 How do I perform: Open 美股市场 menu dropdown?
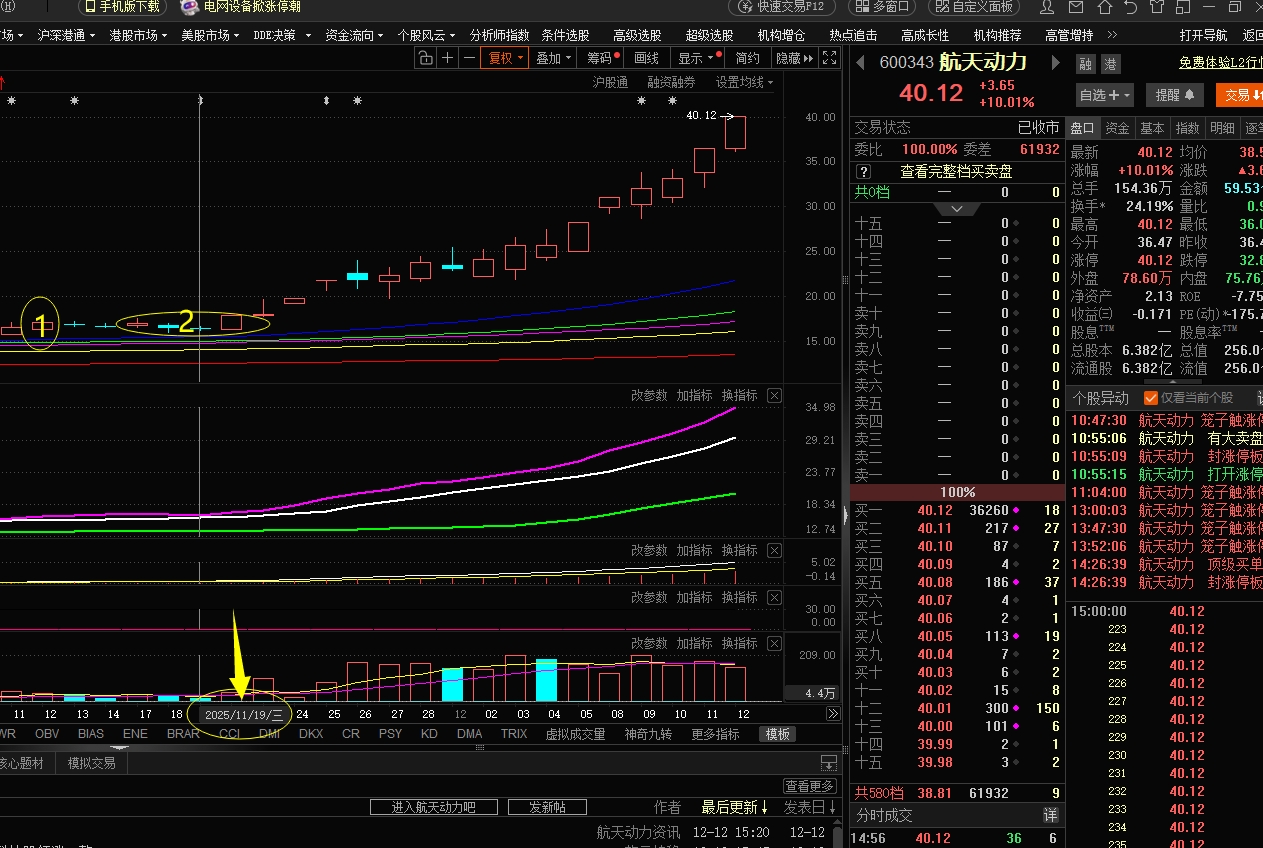pyautogui.click(x=210, y=35)
